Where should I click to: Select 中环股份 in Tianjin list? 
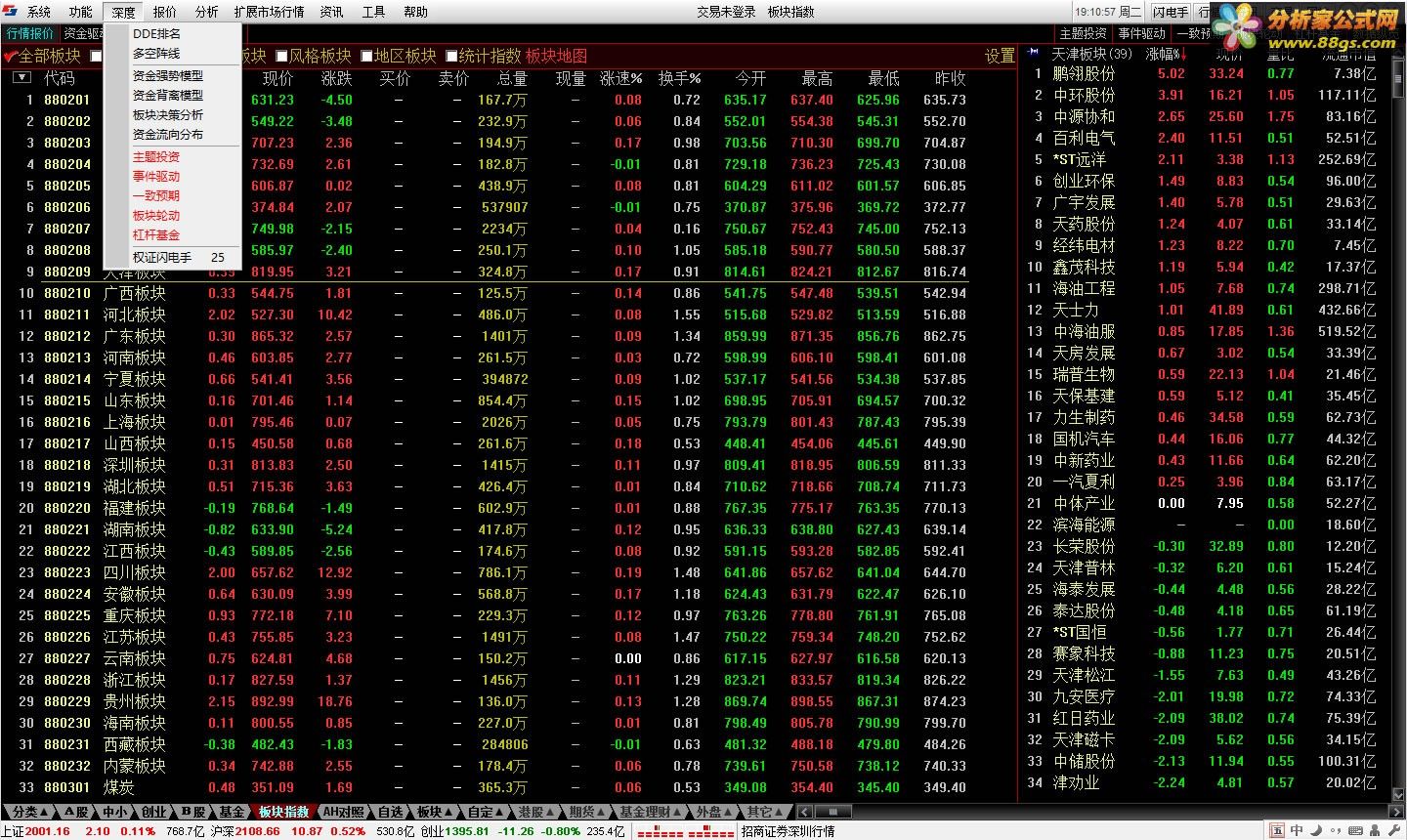[1084, 95]
